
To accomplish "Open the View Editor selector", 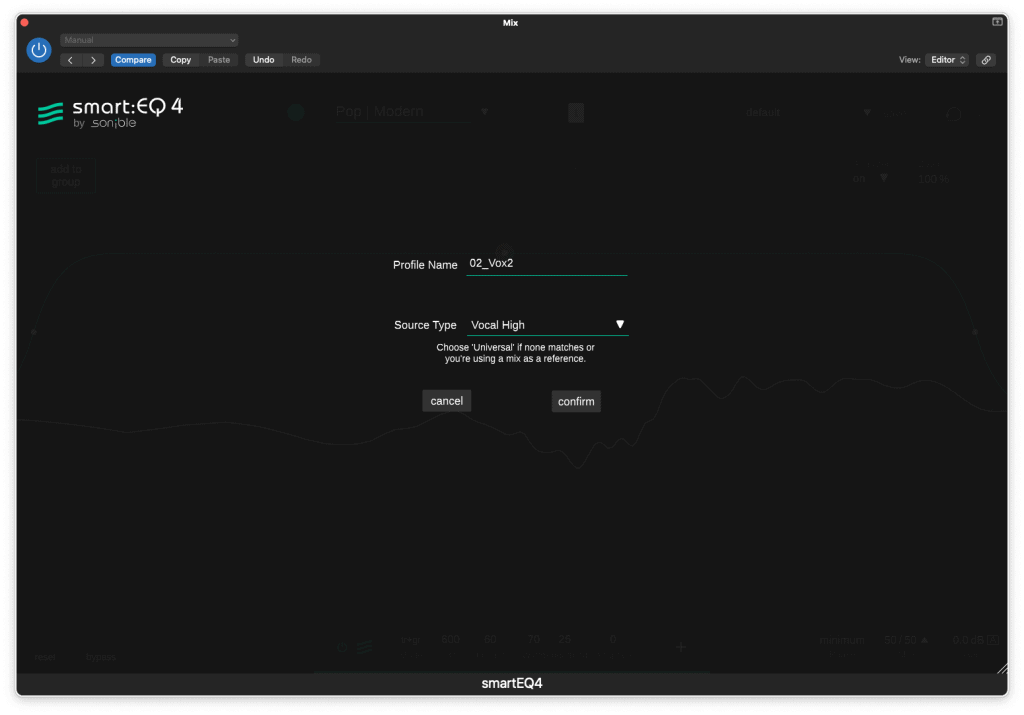I will (944, 59).
